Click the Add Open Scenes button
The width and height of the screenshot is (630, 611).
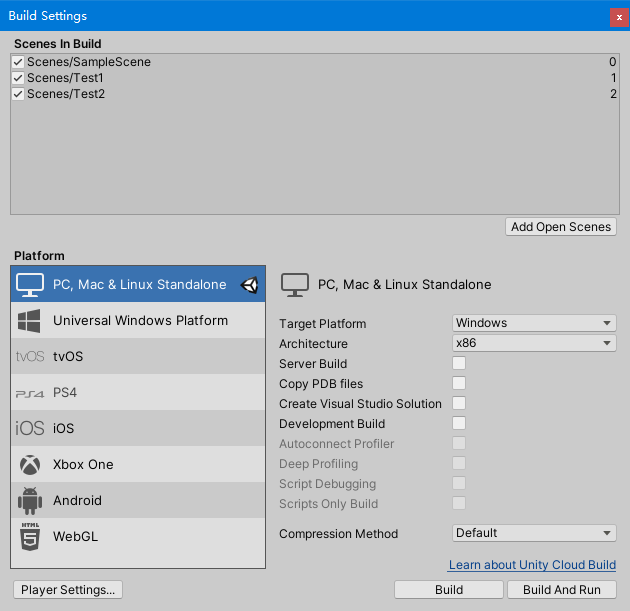(x=561, y=227)
